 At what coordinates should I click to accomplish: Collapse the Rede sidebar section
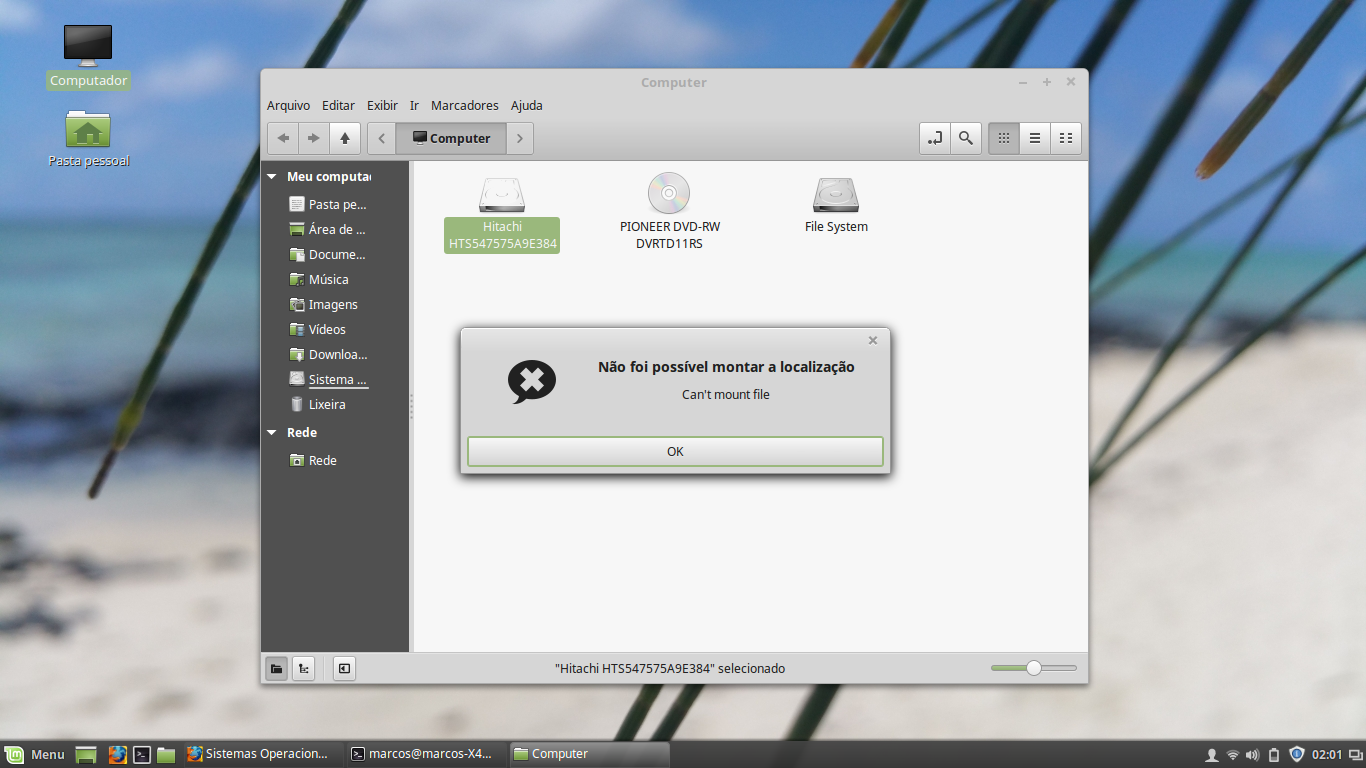[x=272, y=433]
